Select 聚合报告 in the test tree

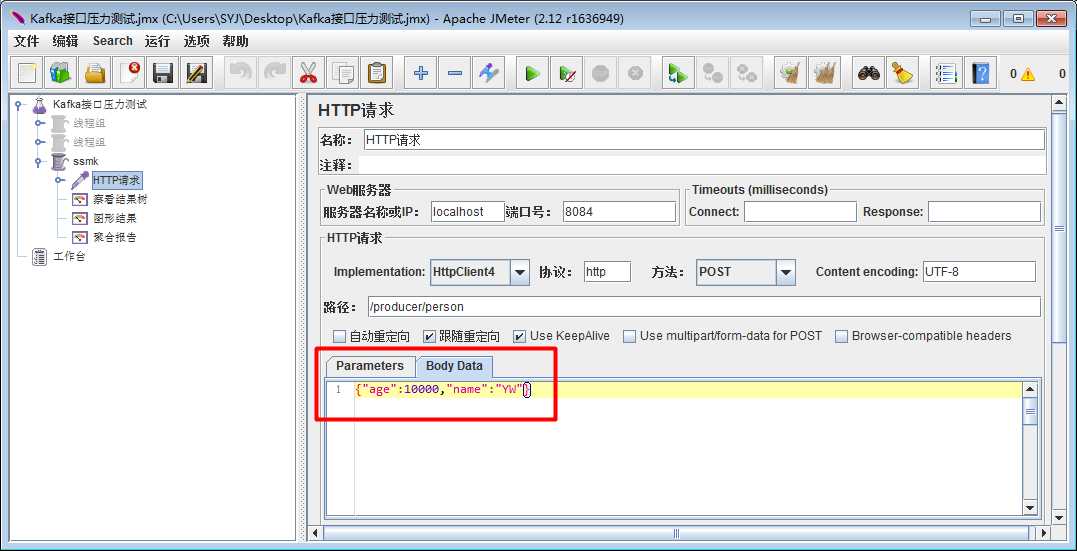114,237
